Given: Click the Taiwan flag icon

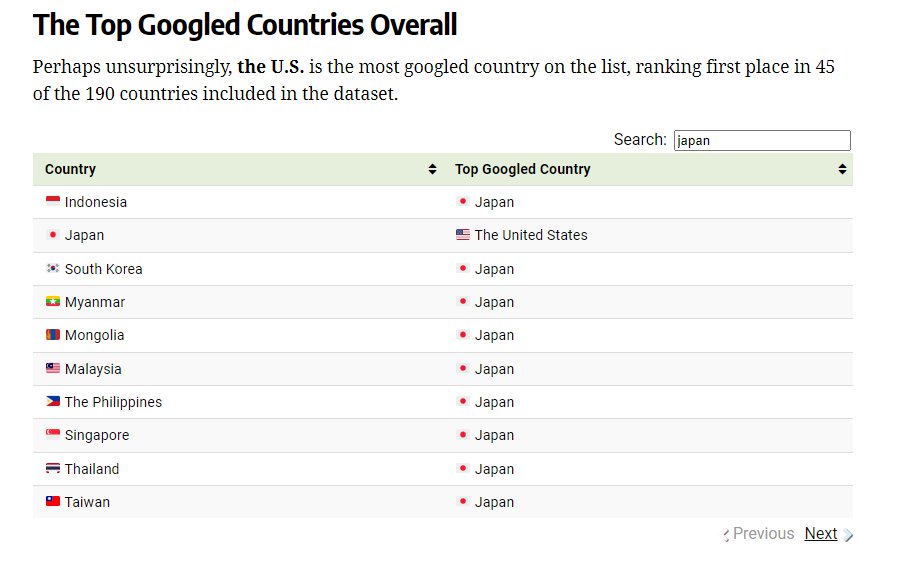Looking at the screenshot, I should [x=53, y=501].
